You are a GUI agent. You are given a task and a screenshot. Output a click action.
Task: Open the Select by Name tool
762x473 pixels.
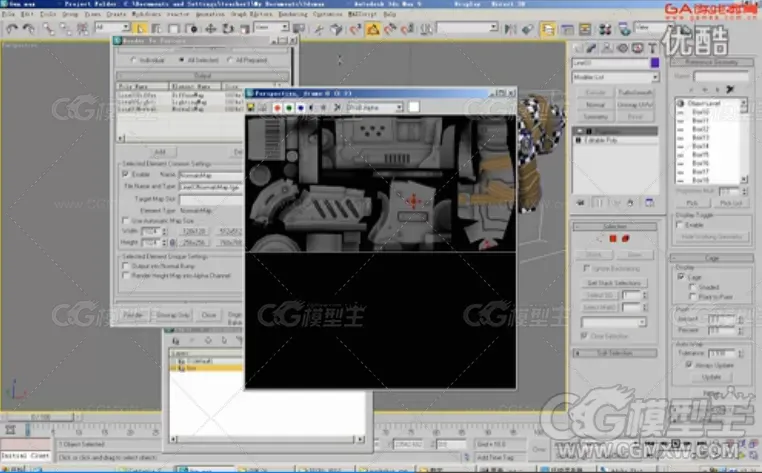click(156, 29)
